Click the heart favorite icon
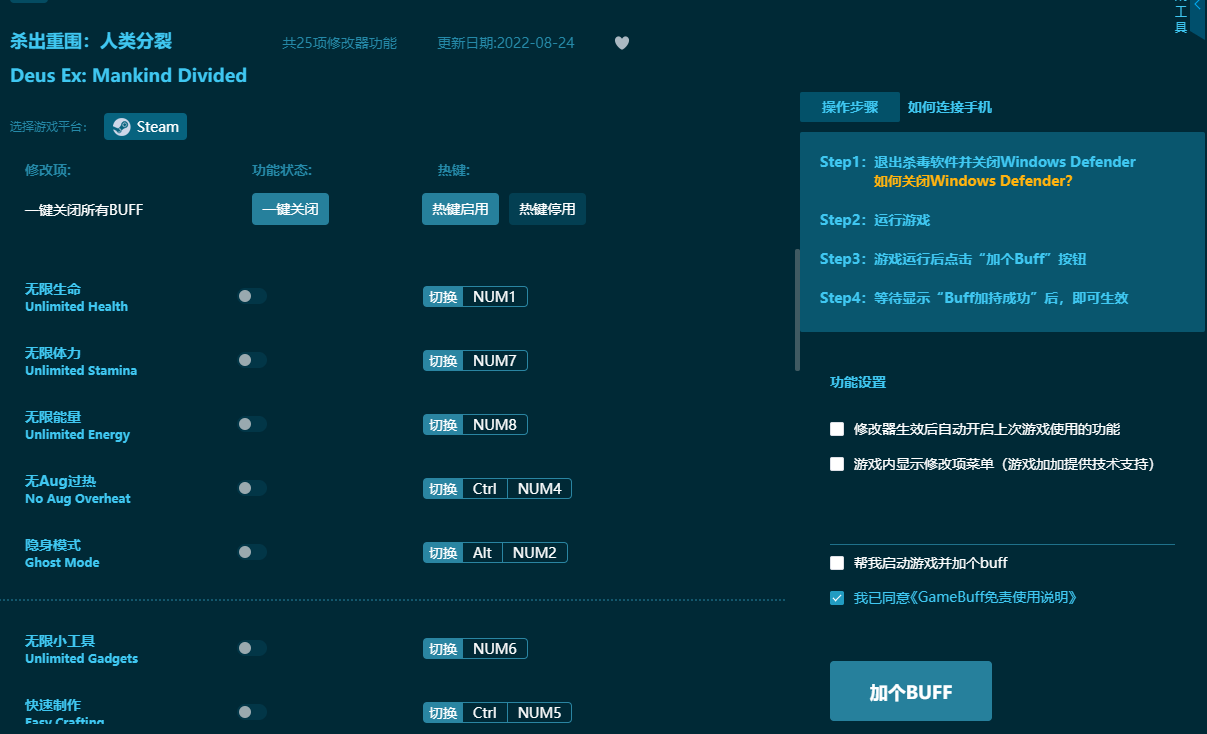Image resolution: width=1207 pixels, height=734 pixels. coord(622,43)
